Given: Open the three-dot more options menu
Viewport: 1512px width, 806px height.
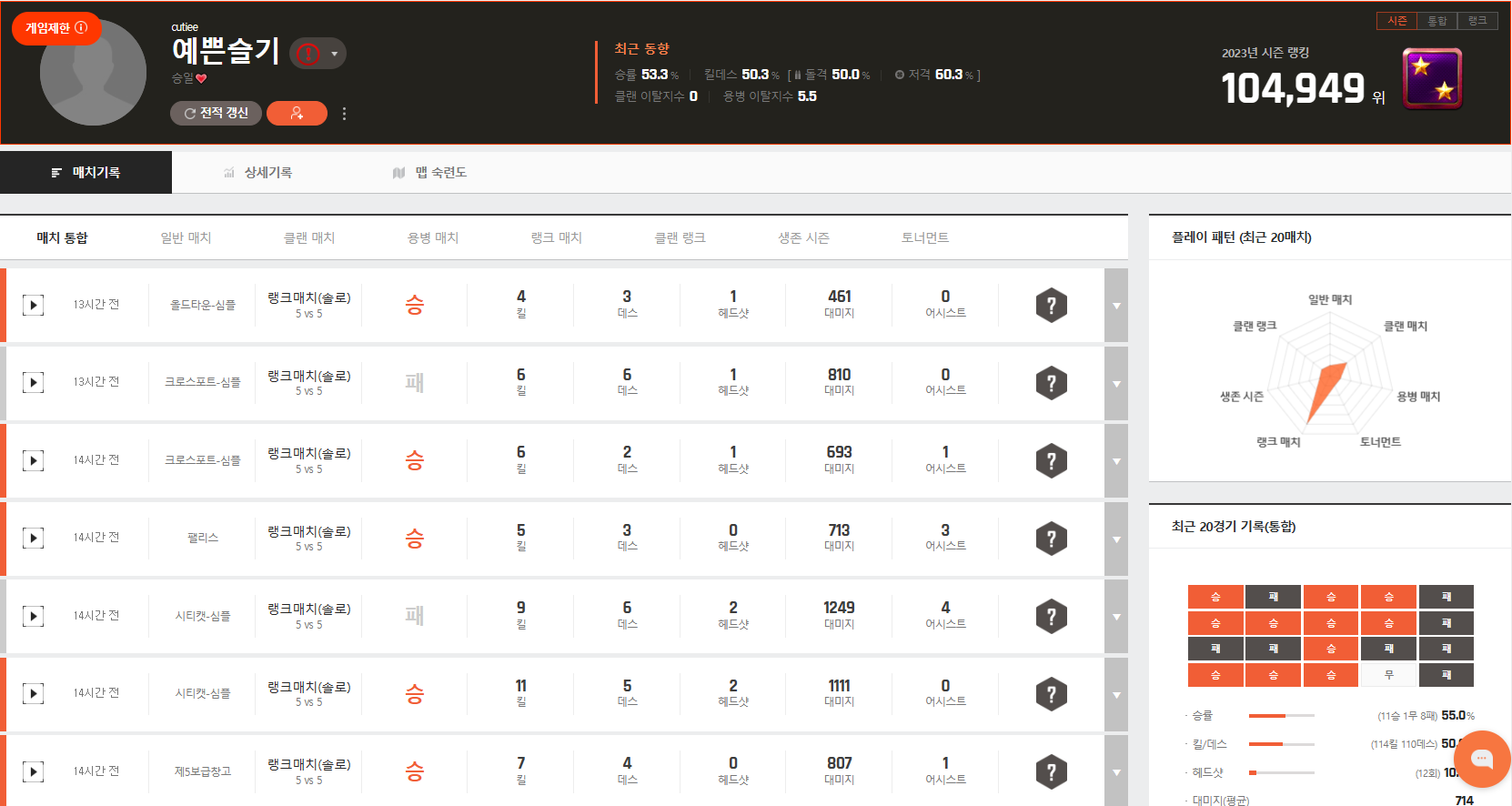Looking at the screenshot, I should point(344,114).
